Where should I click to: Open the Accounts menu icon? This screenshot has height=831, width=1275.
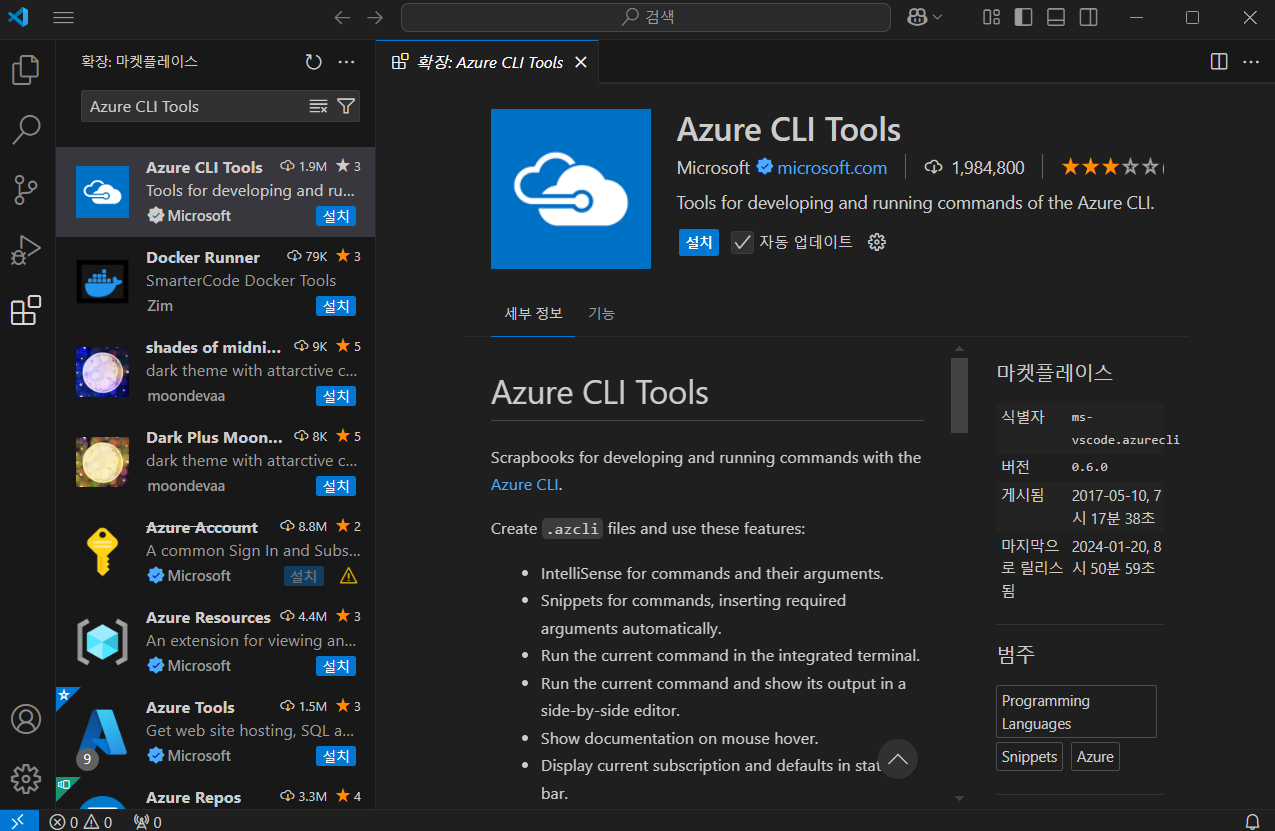(x=26, y=719)
